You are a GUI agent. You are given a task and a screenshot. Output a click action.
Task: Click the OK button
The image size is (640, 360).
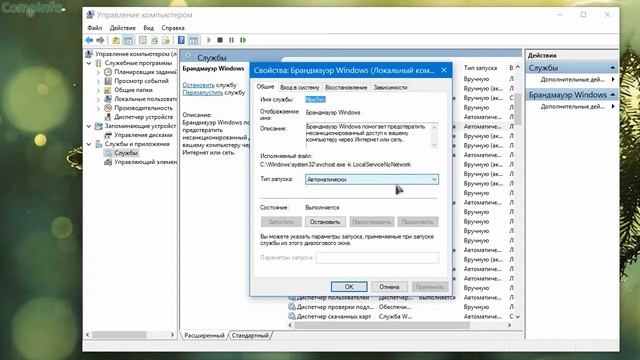pos(349,287)
